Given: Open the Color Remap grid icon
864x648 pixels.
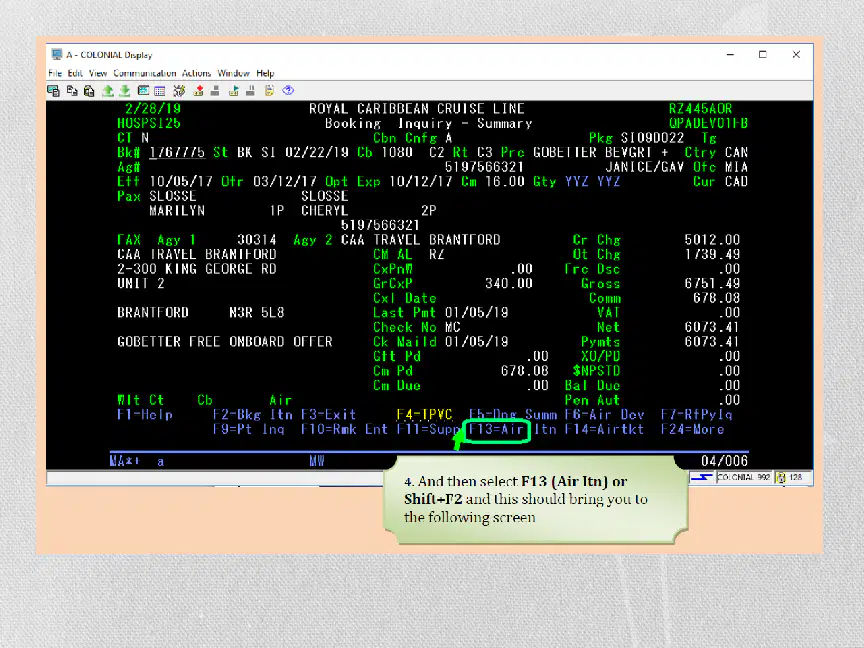Looking at the screenshot, I should pos(160,91).
